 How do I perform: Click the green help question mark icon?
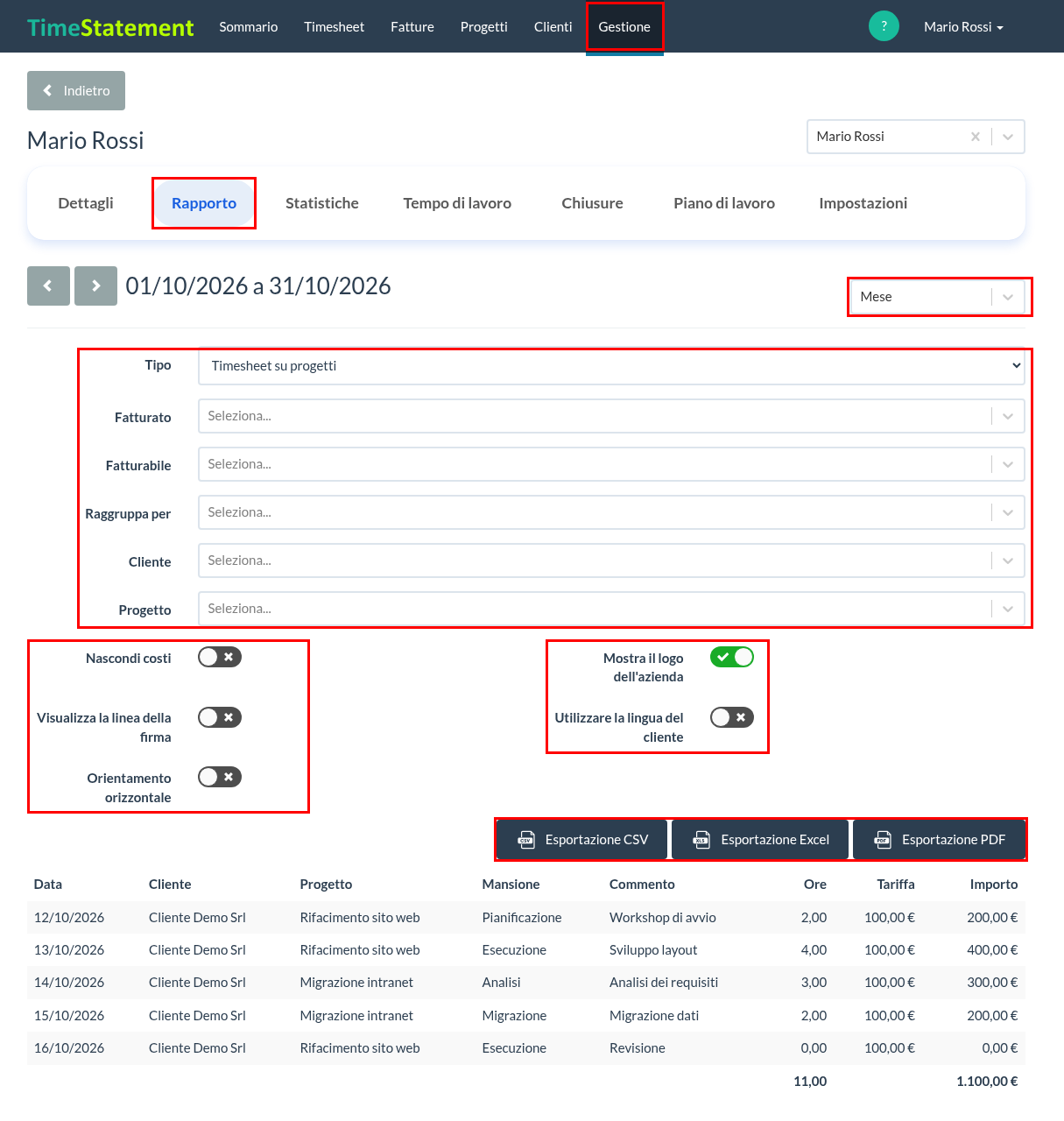(884, 26)
